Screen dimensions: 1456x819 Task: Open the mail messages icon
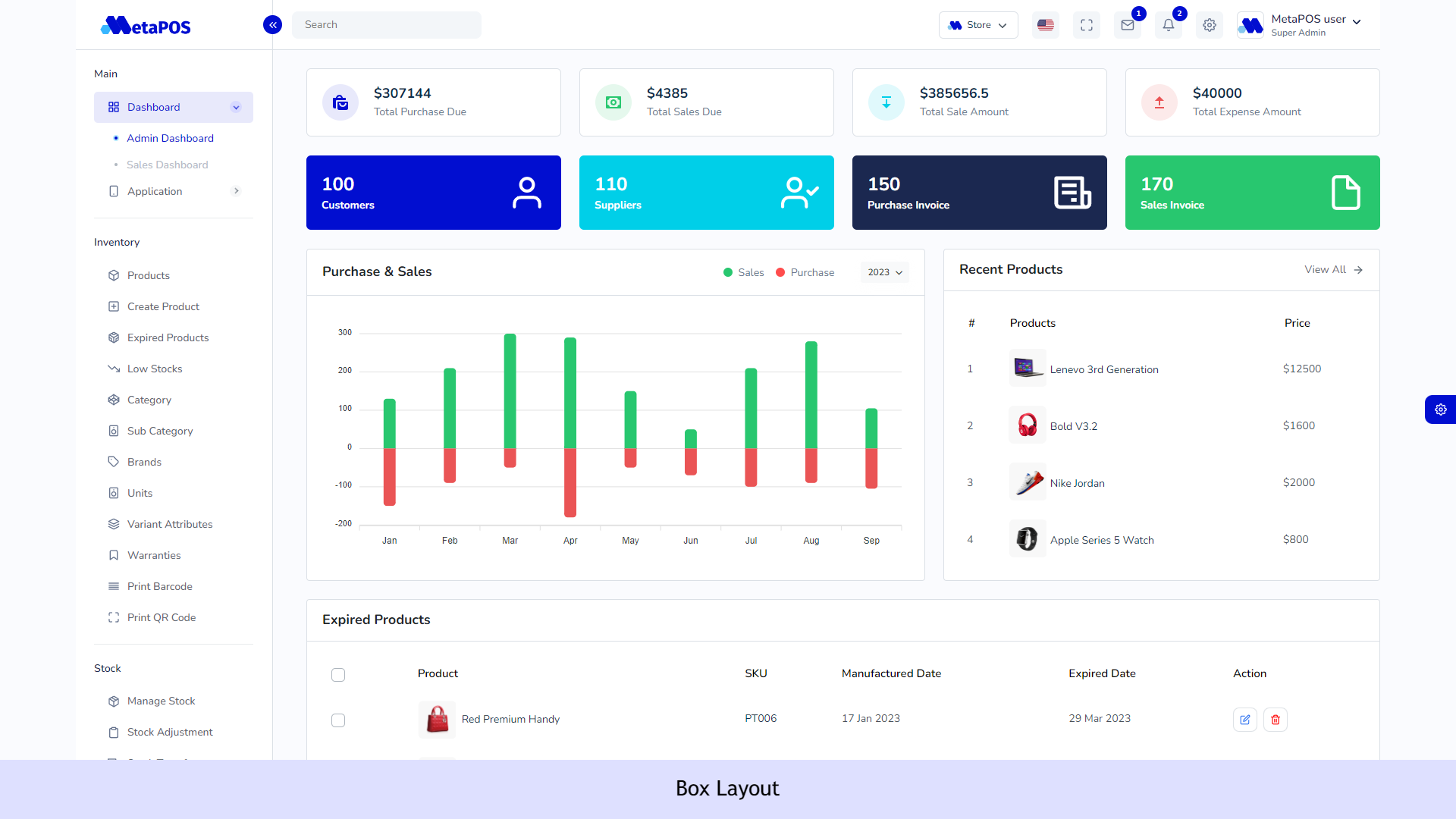point(1128,25)
